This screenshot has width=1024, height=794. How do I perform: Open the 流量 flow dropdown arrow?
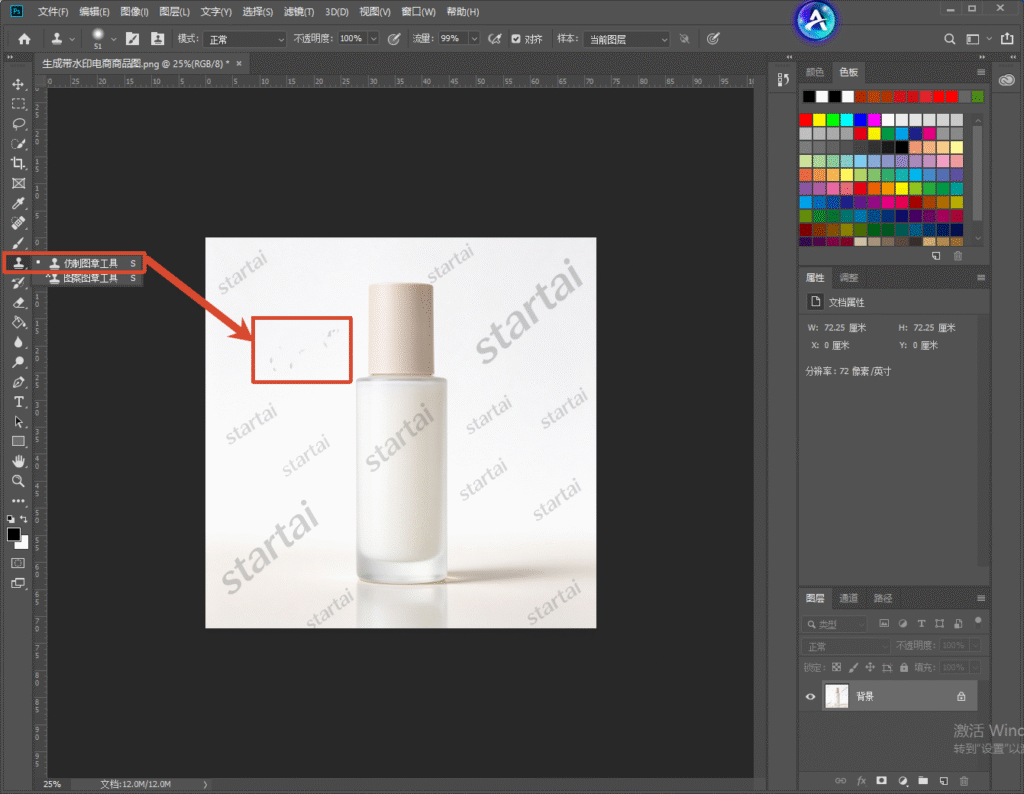coord(474,39)
